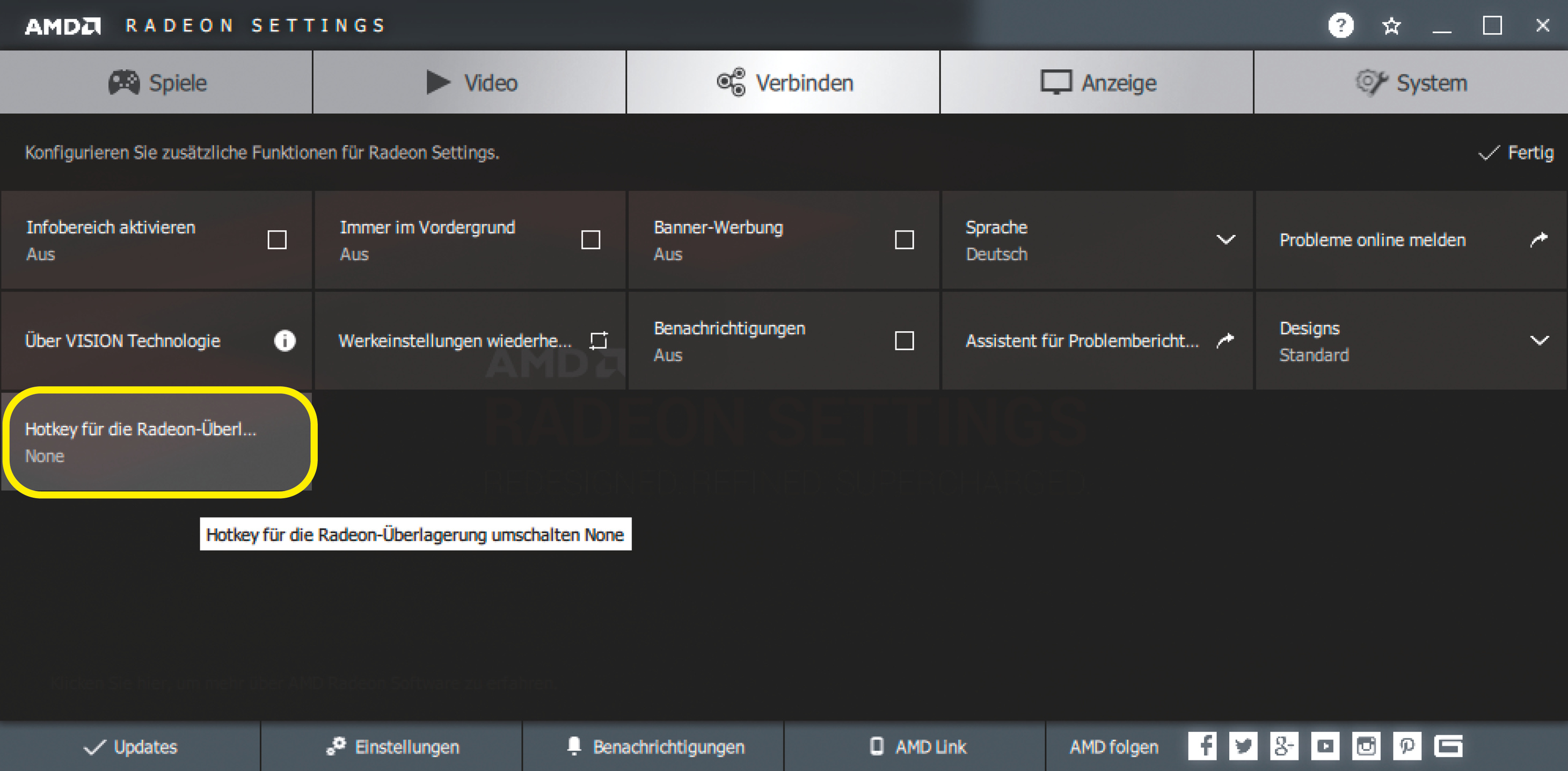Click Werkeinstellungen wiederherstellen reset icon
This screenshot has height=771, width=1568.
(x=599, y=340)
